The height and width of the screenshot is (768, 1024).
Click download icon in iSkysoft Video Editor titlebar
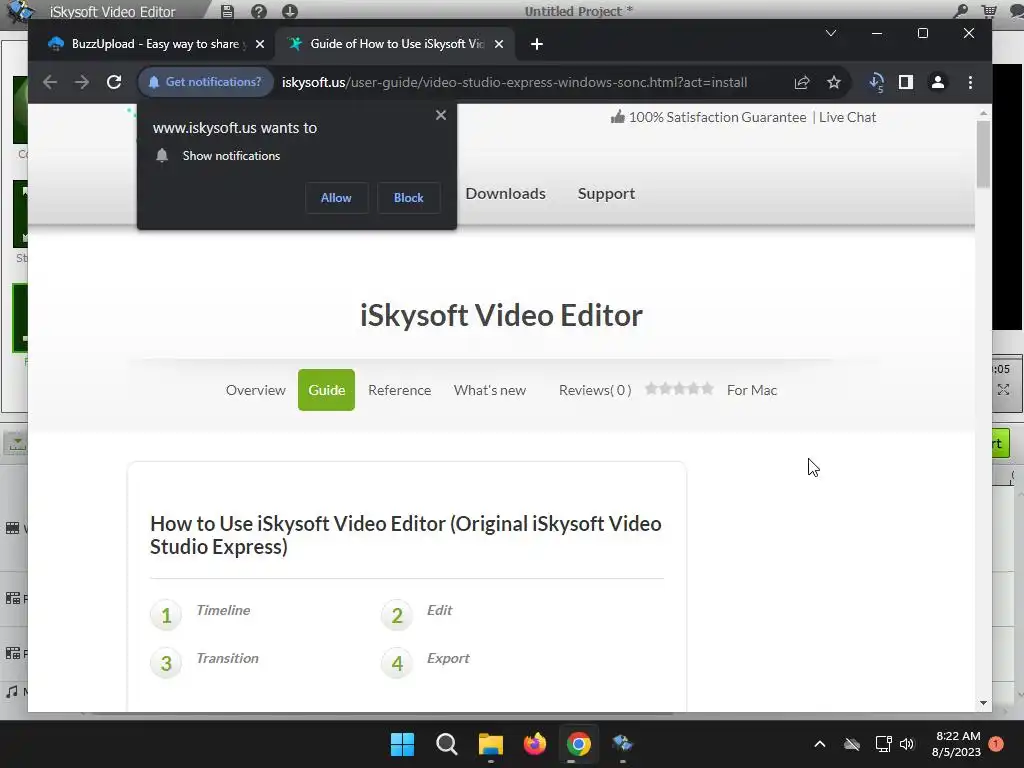pyautogui.click(x=290, y=11)
